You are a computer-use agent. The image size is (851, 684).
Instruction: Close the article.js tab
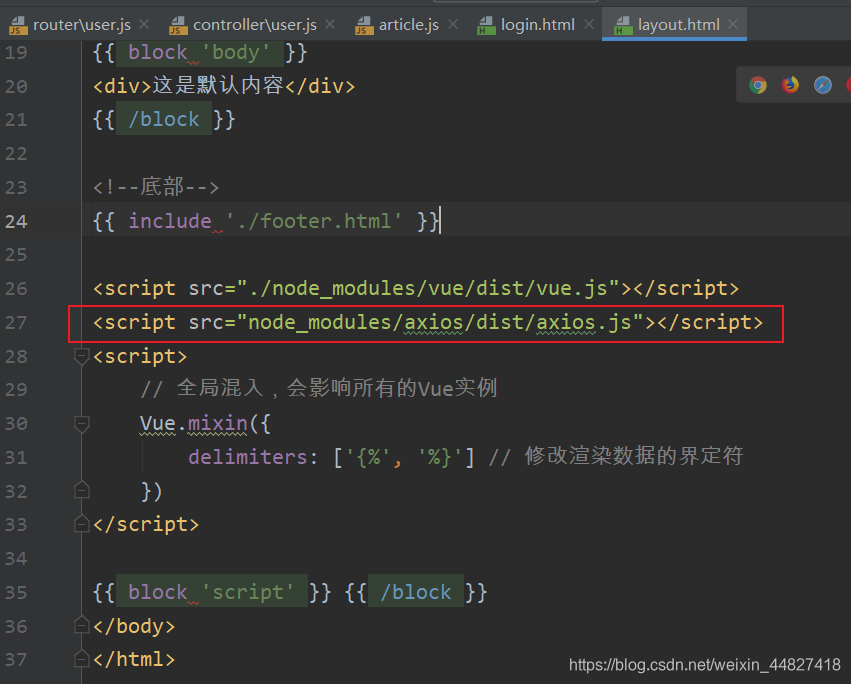(453, 24)
